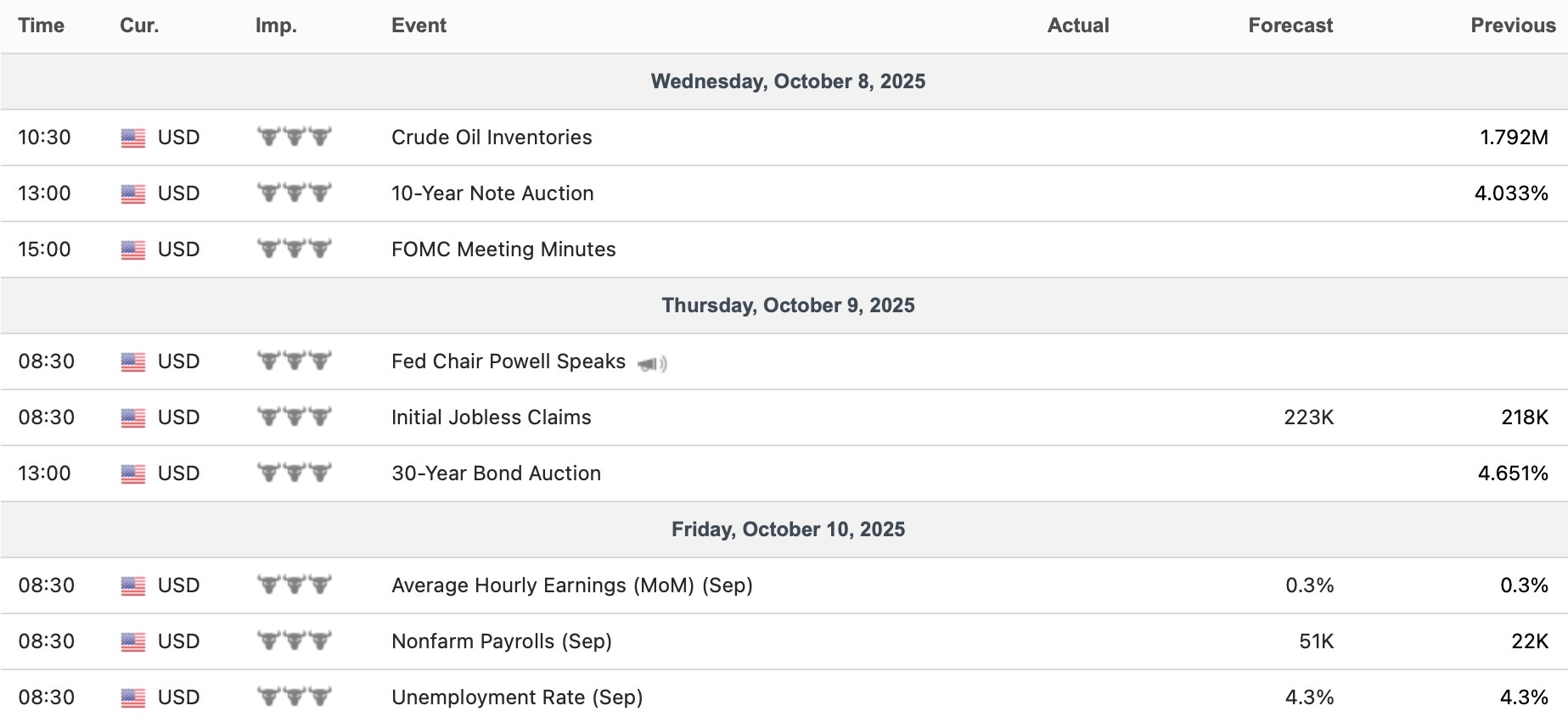This screenshot has height=728, width=1568.
Task: Click US flag in 10-Year Note Auction row
Action: [133, 193]
